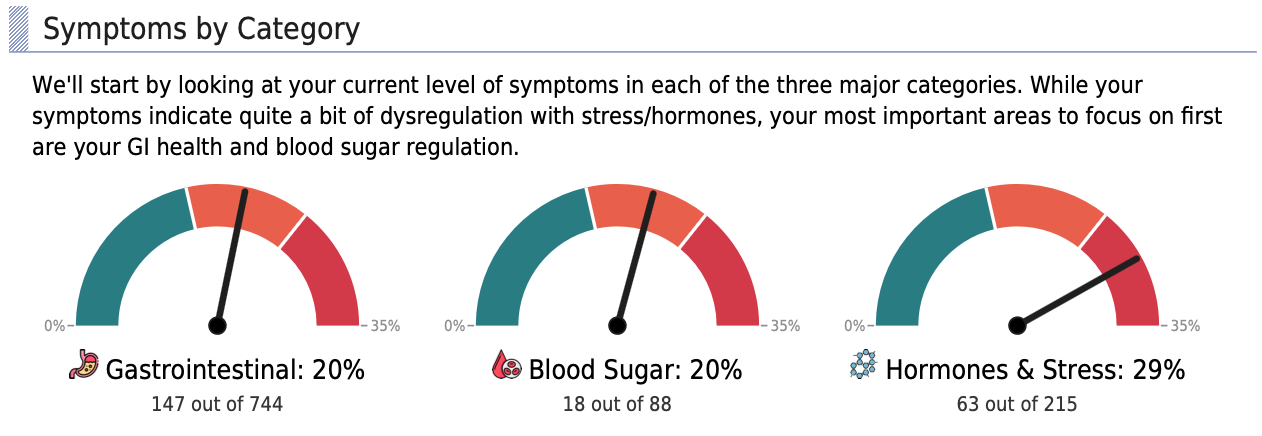Image resolution: width=1262 pixels, height=436 pixels.
Task: Click the Blood Sugar gauge pivot dot
Action: pyautogui.click(x=617, y=325)
